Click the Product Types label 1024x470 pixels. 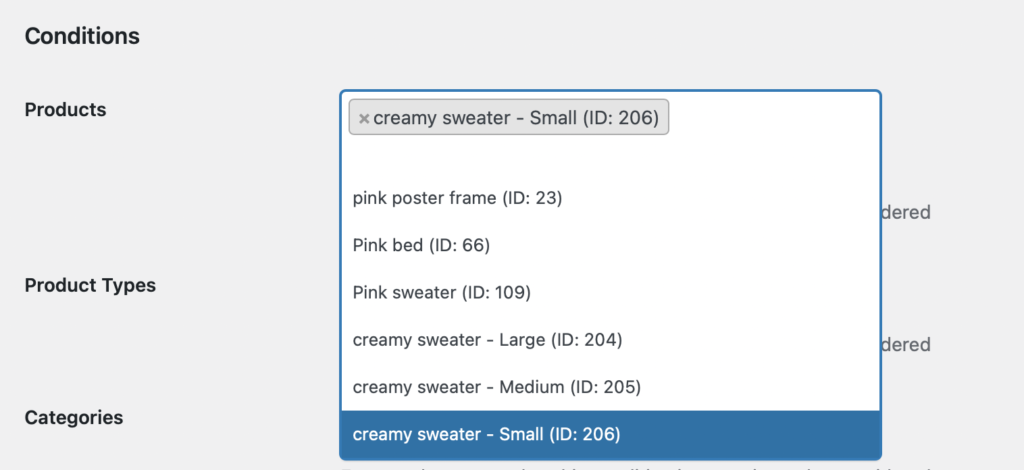[90, 285]
